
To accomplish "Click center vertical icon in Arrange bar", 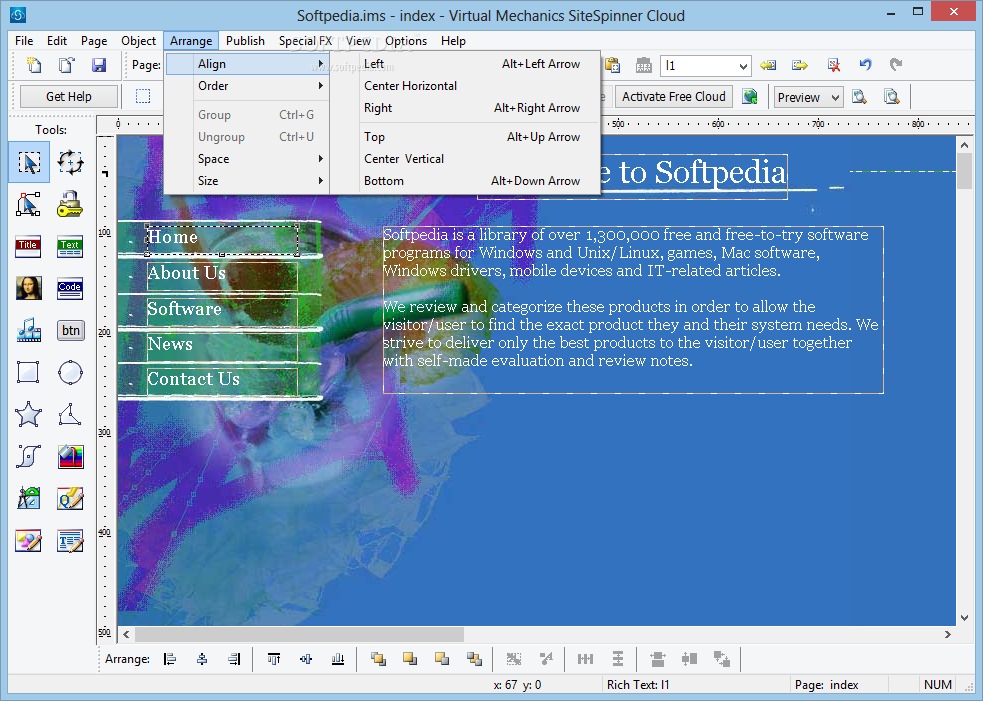I will pos(306,659).
